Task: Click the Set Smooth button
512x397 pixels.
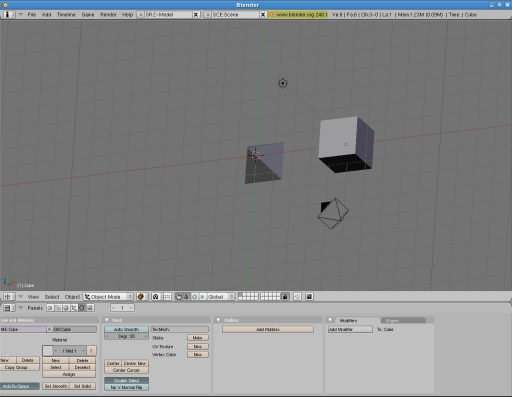Action: (56, 386)
